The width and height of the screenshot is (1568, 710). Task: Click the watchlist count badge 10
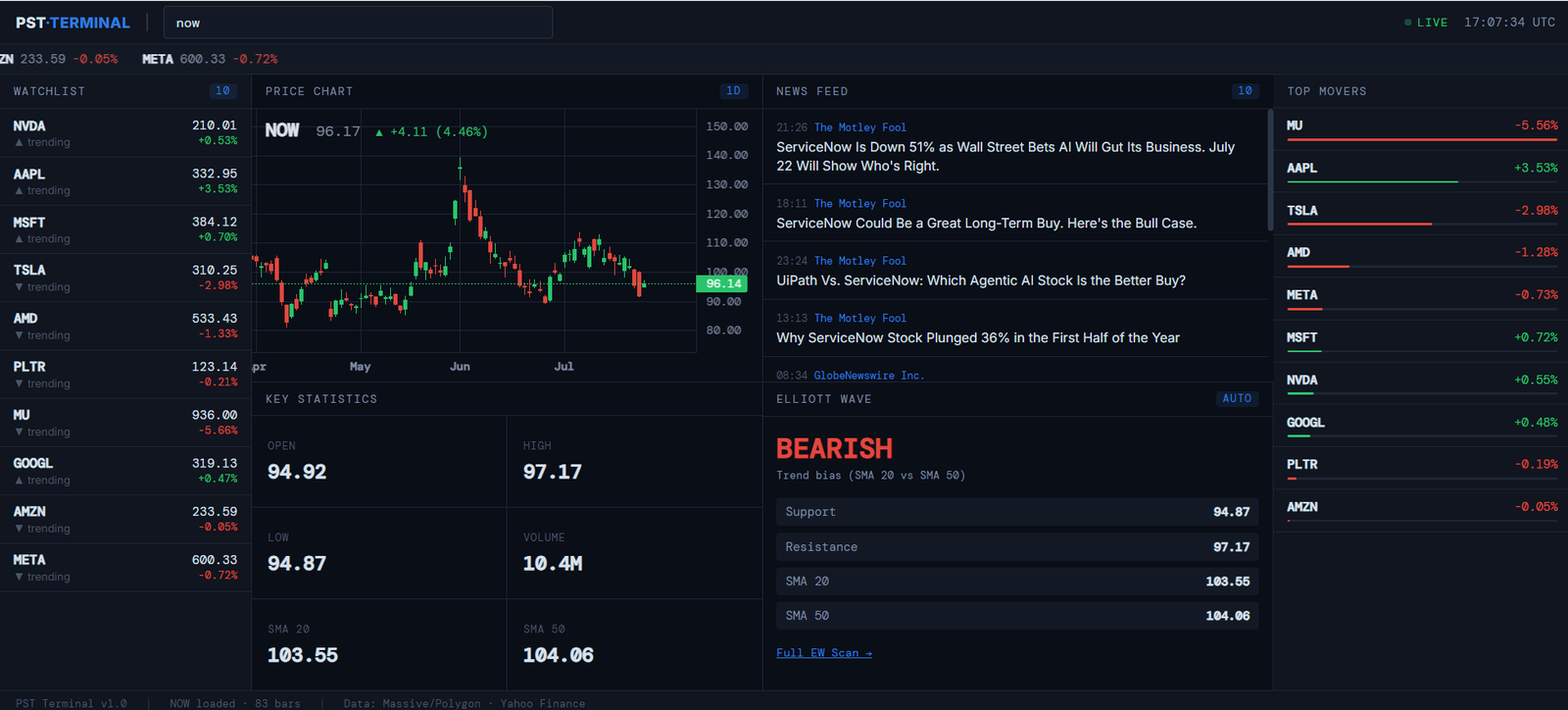coord(222,91)
